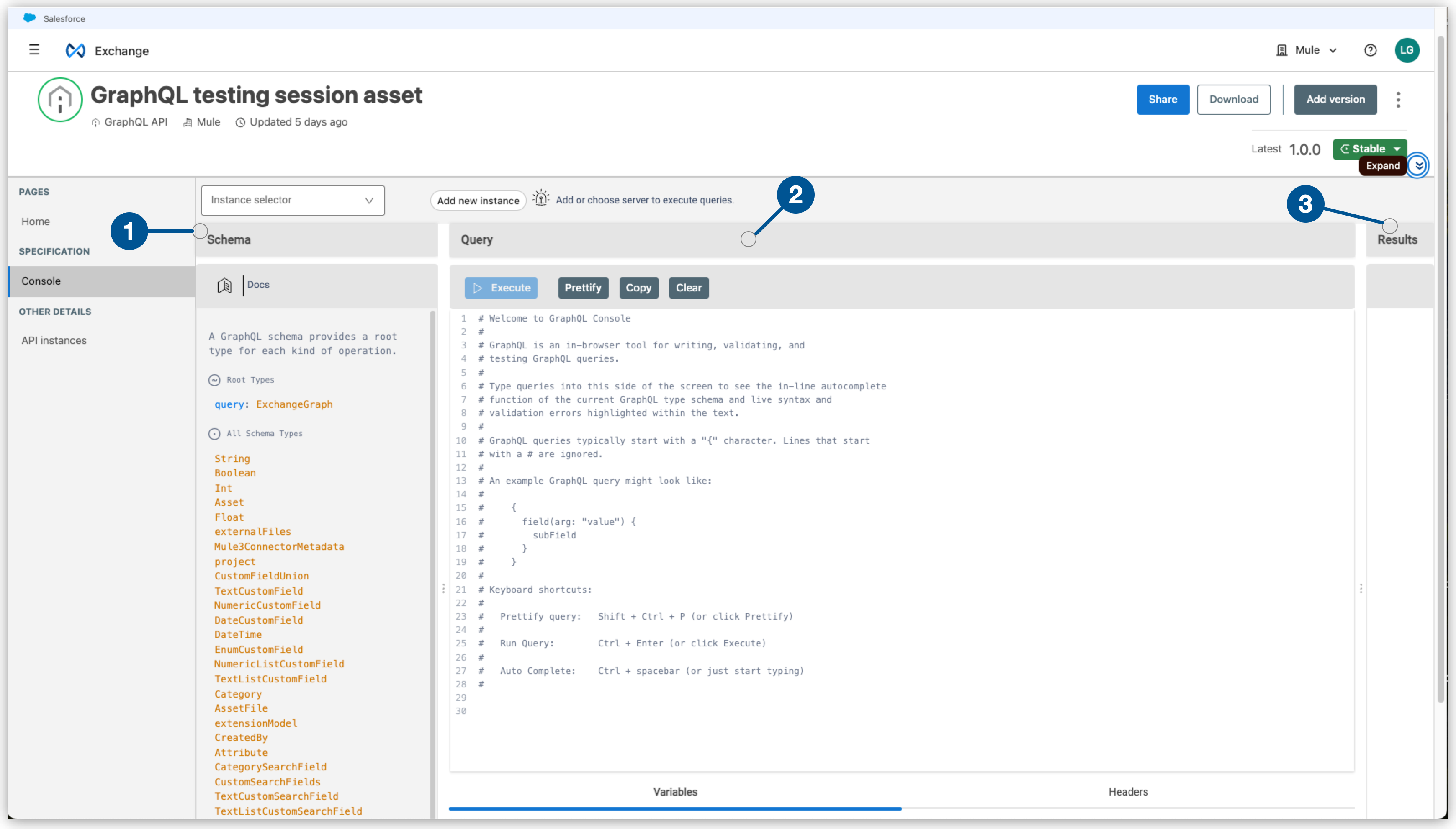The image size is (1456, 829).
Task: Click the LG user avatar
Action: 1407,50
